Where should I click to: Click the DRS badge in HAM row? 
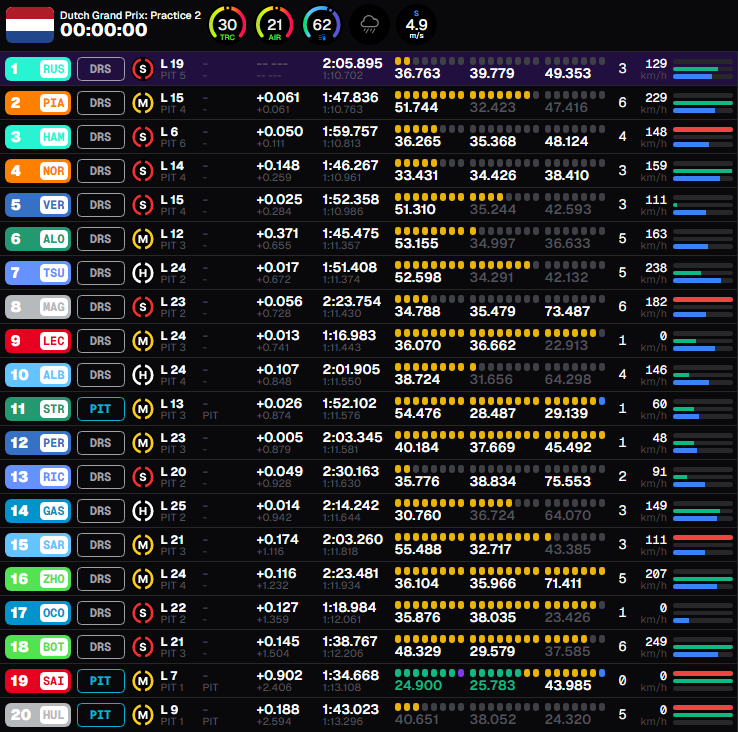[x=101, y=137]
